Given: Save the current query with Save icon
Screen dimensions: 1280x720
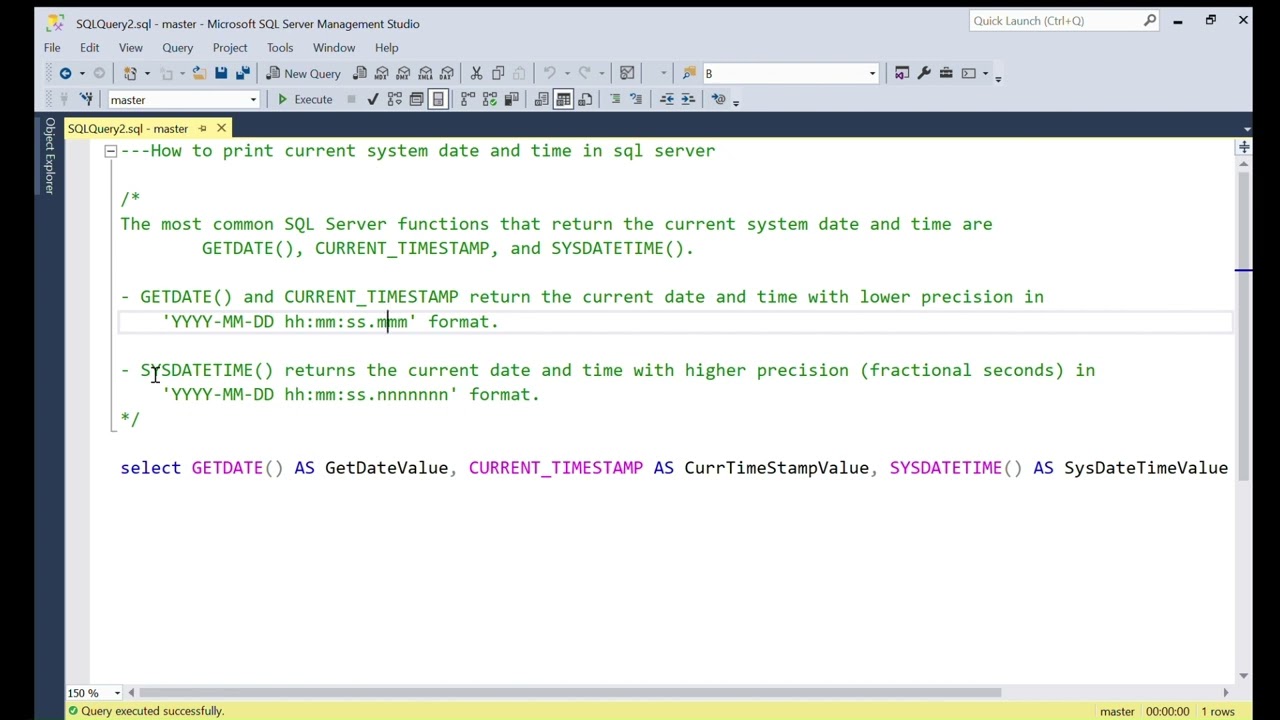Looking at the screenshot, I should [221, 73].
